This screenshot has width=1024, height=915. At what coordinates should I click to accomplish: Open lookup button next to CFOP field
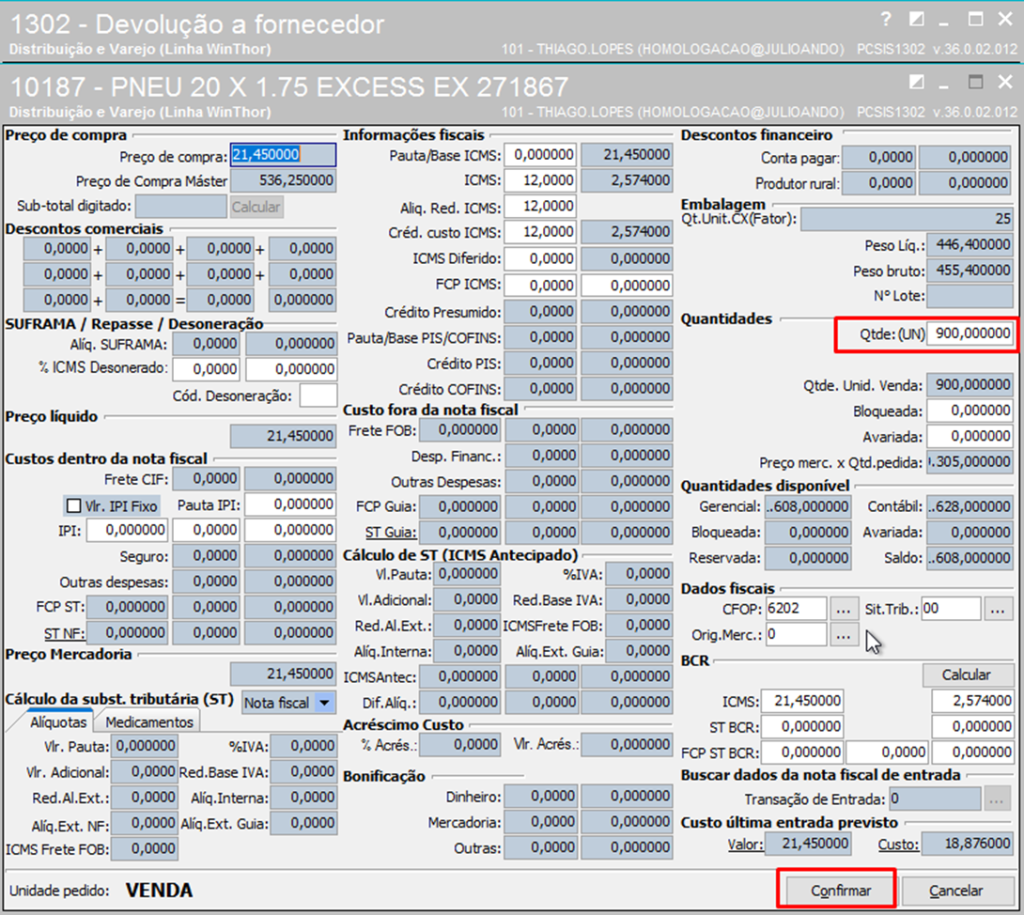click(845, 608)
